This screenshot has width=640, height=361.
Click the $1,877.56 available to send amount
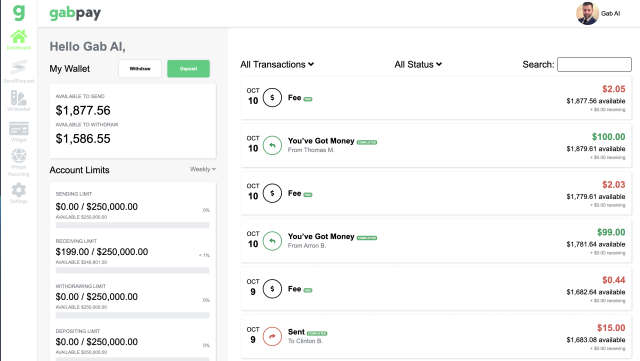click(83, 110)
